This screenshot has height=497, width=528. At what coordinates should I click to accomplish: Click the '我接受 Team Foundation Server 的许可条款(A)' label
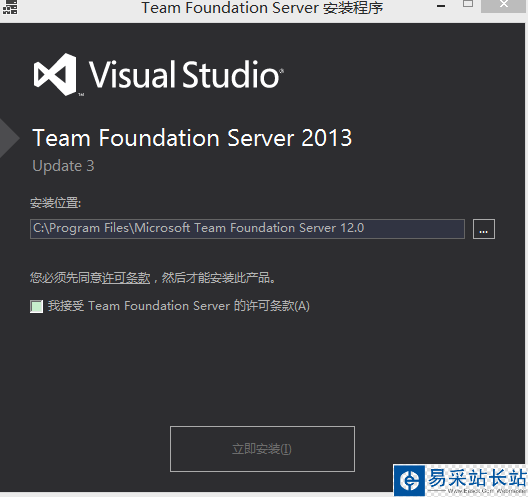pos(179,306)
